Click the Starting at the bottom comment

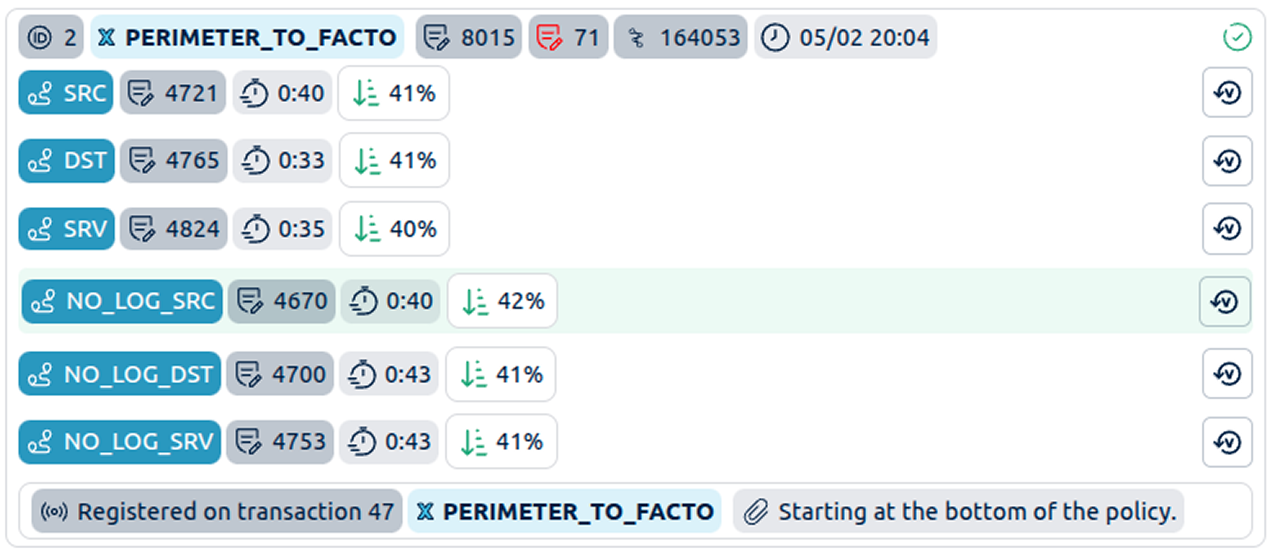958,512
